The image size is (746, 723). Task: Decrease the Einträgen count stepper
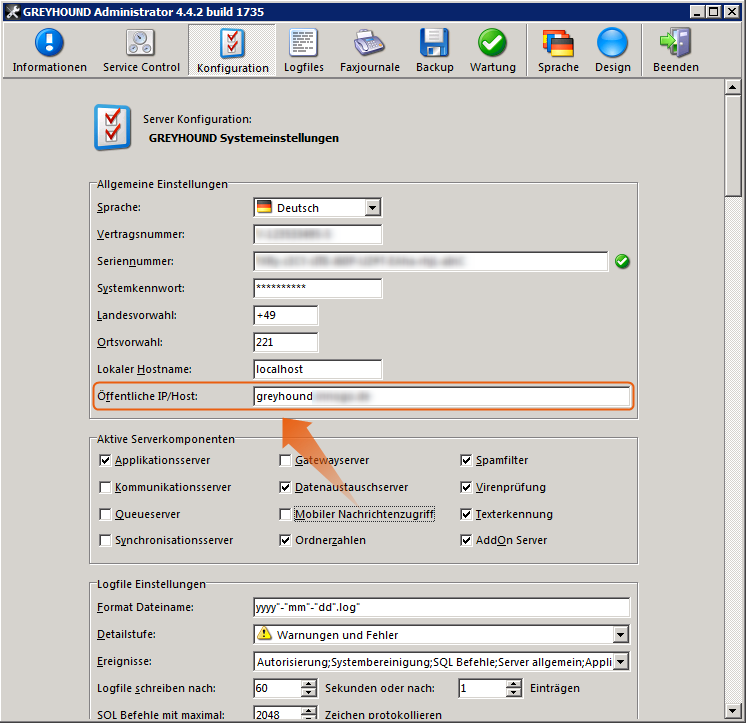[x=513, y=693]
